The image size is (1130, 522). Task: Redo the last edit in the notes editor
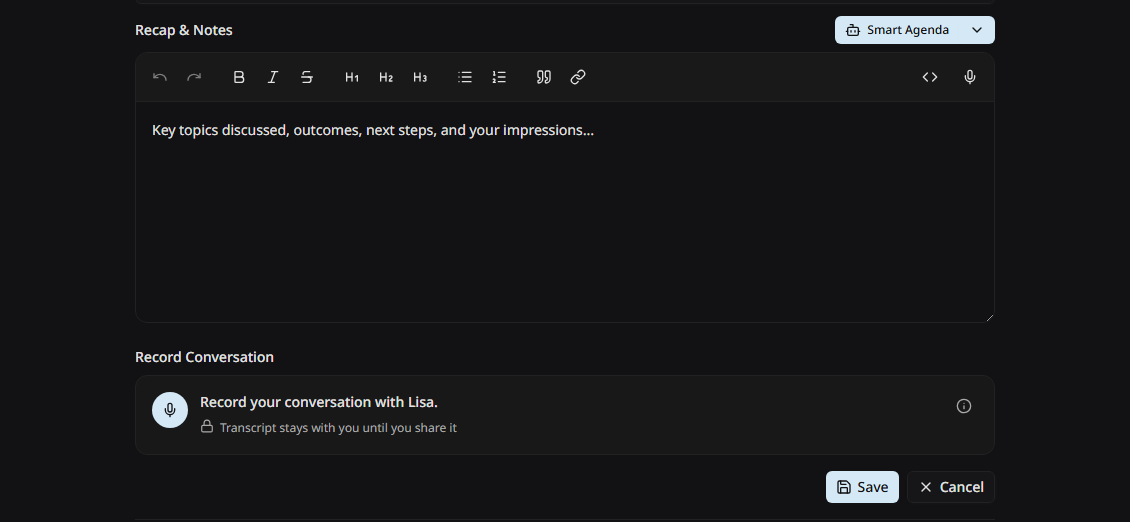coord(194,77)
